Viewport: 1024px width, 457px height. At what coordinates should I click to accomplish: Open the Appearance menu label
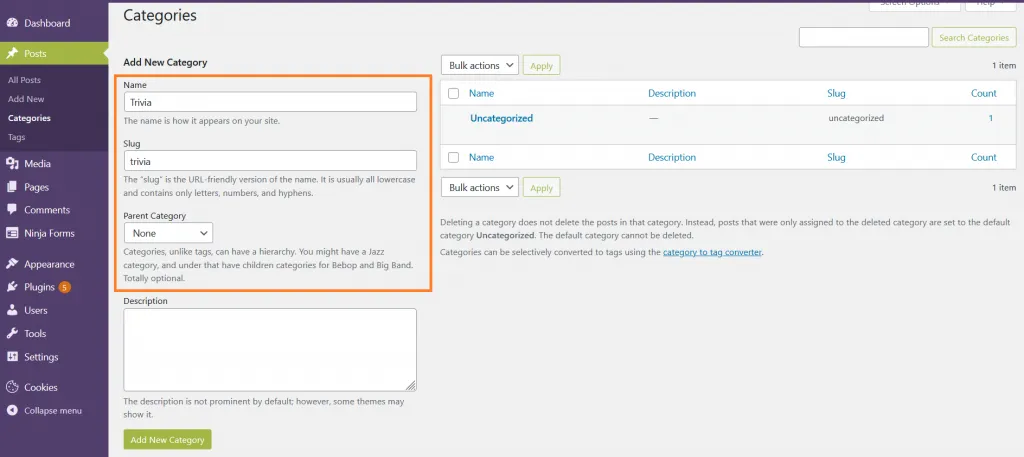(50, 264)
